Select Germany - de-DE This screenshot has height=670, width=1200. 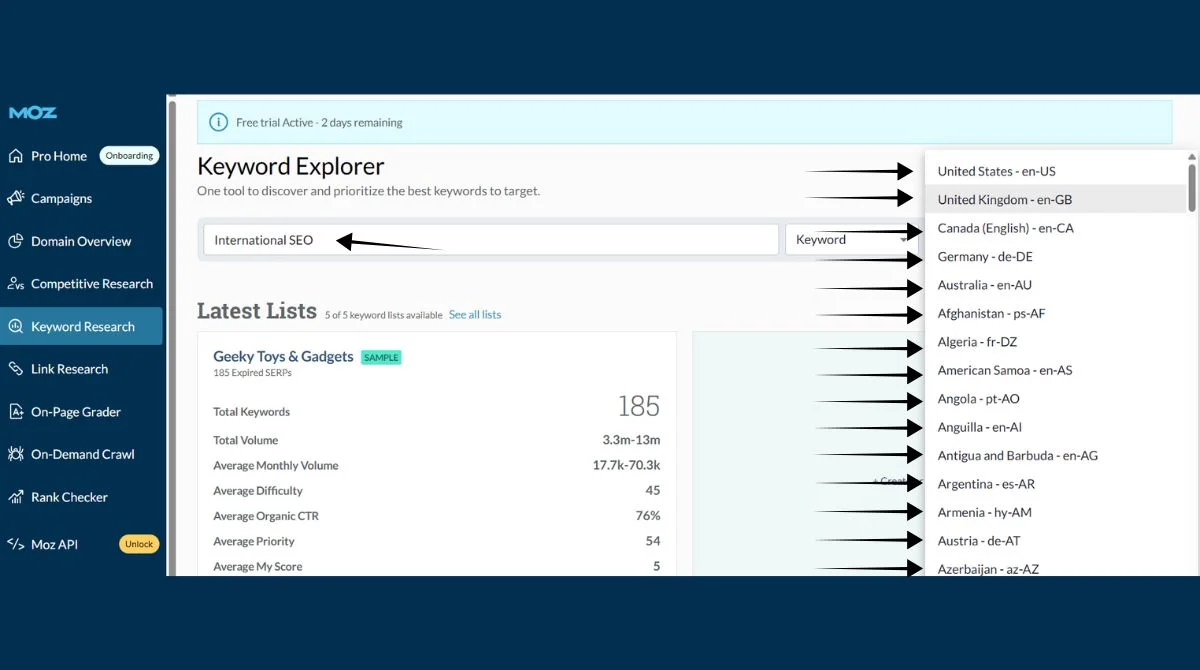click(x=1056, y=256)
